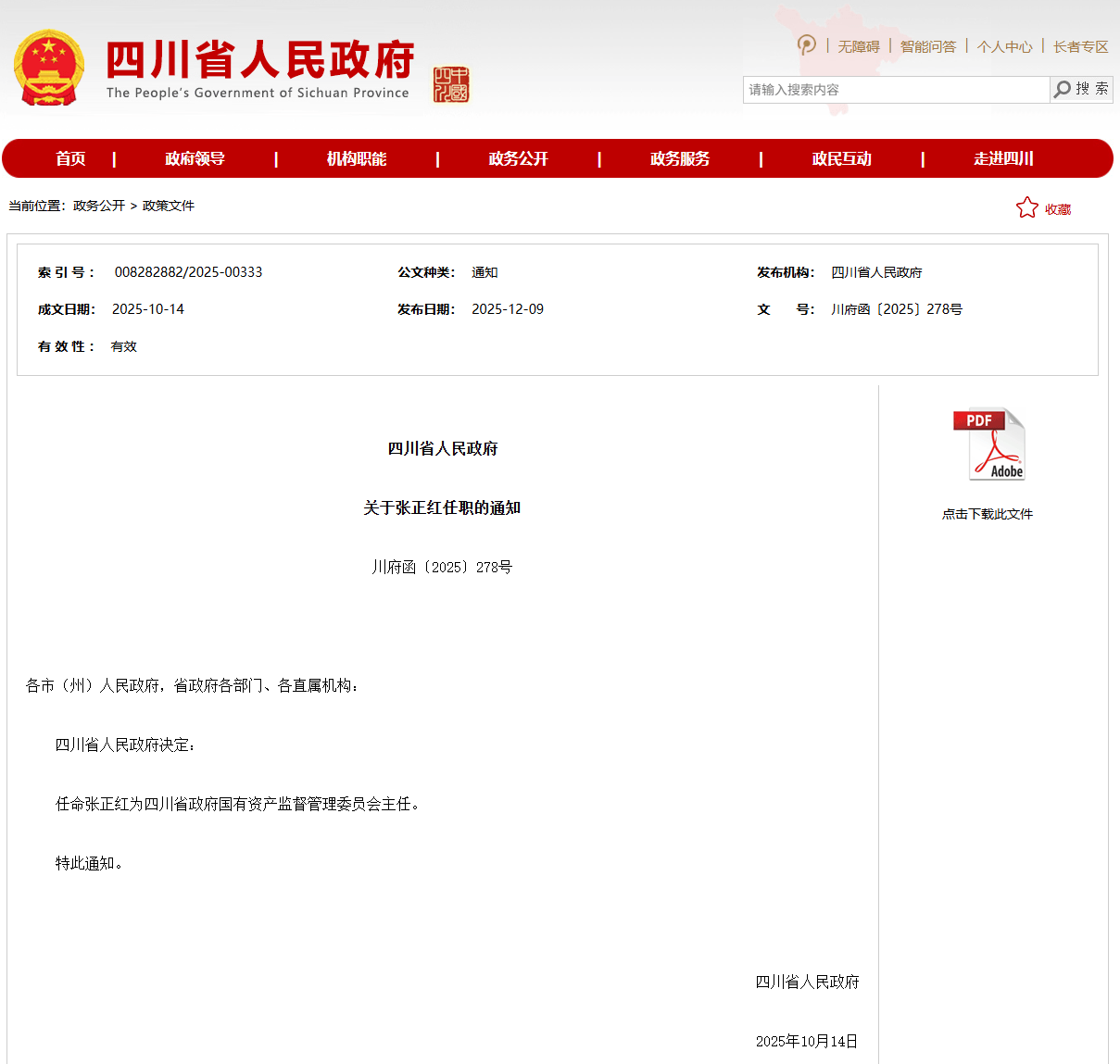Select 机构职能 in the red navbar

tap(357, 158)
